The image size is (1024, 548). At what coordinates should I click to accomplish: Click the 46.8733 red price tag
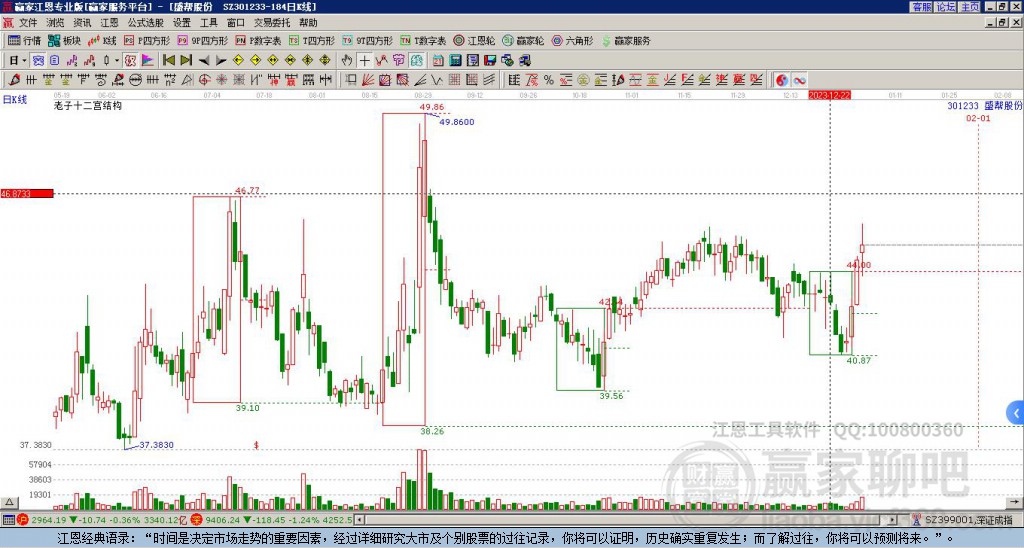coord(27,194)
